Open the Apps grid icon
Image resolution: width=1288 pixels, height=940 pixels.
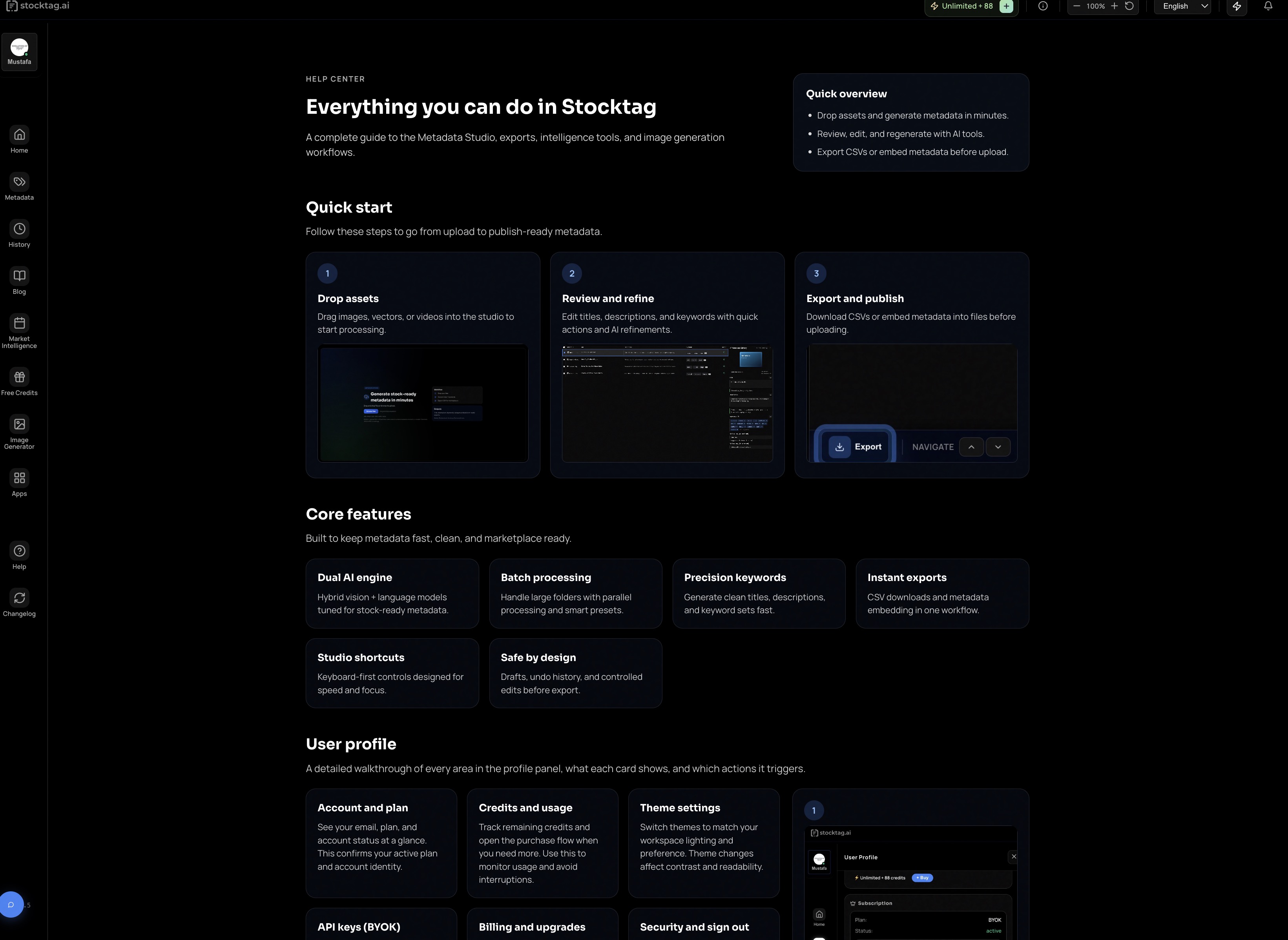[x=19, y=478]
